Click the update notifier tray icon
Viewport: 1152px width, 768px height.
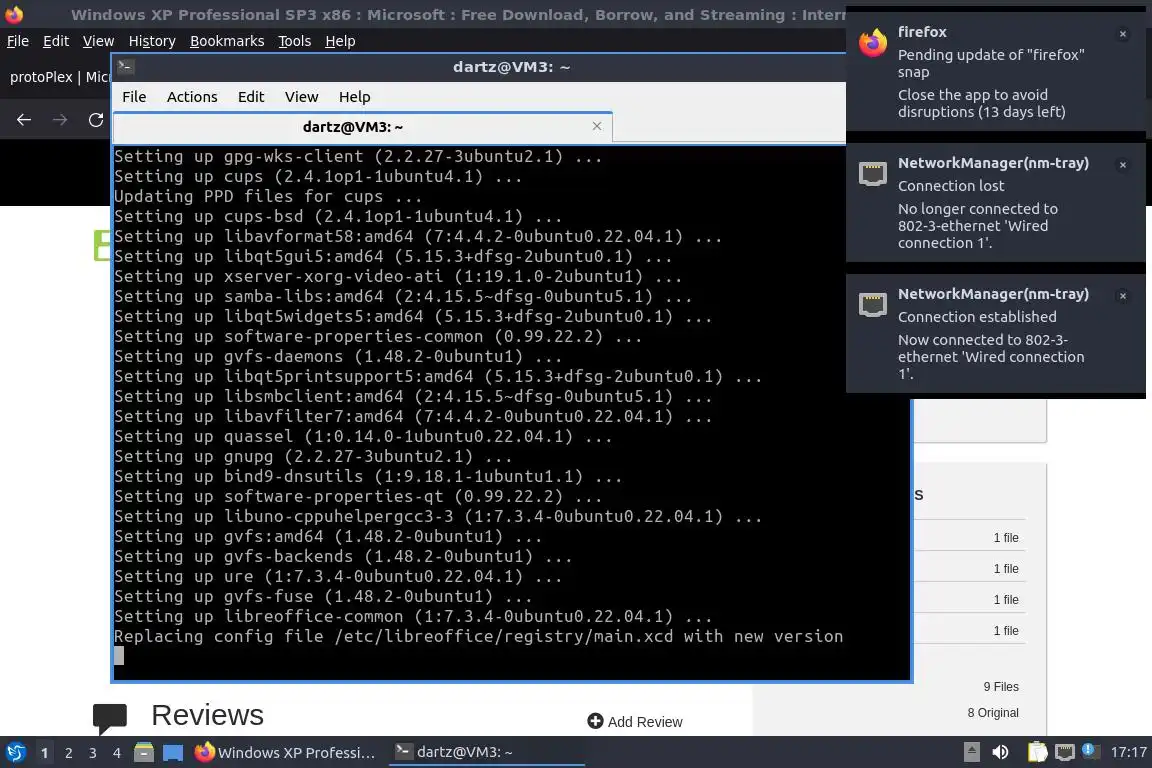tap(1090, 751)
